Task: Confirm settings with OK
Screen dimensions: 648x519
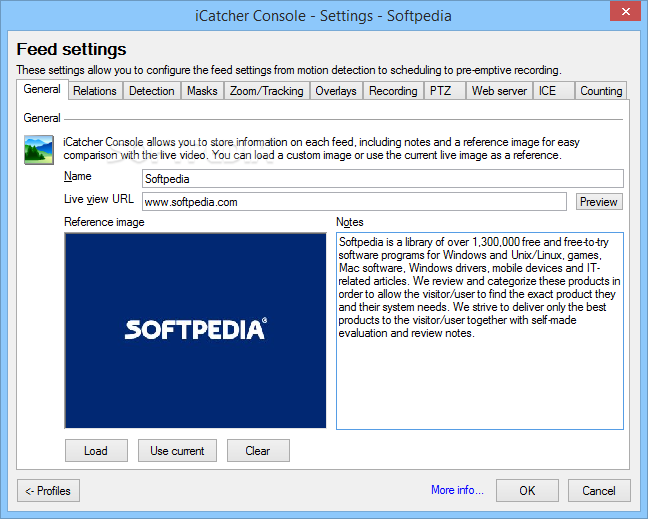Action: point(527,490)
